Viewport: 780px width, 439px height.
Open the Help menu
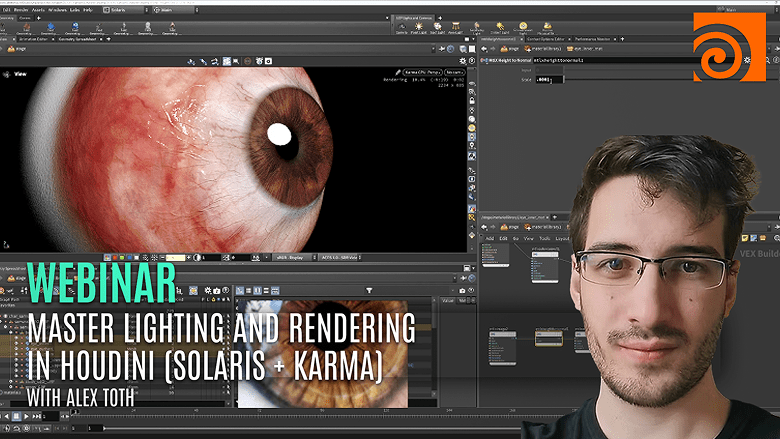coord(88,9)
